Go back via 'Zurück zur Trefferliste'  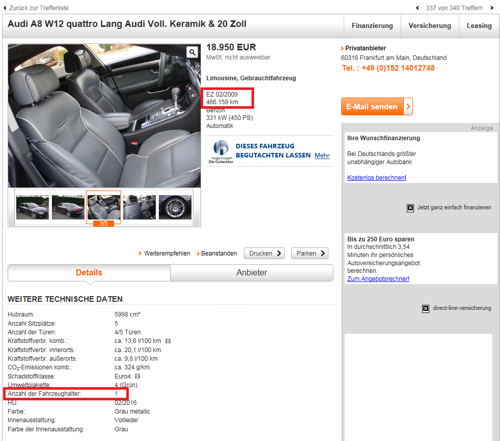click(x=36, y=8)
